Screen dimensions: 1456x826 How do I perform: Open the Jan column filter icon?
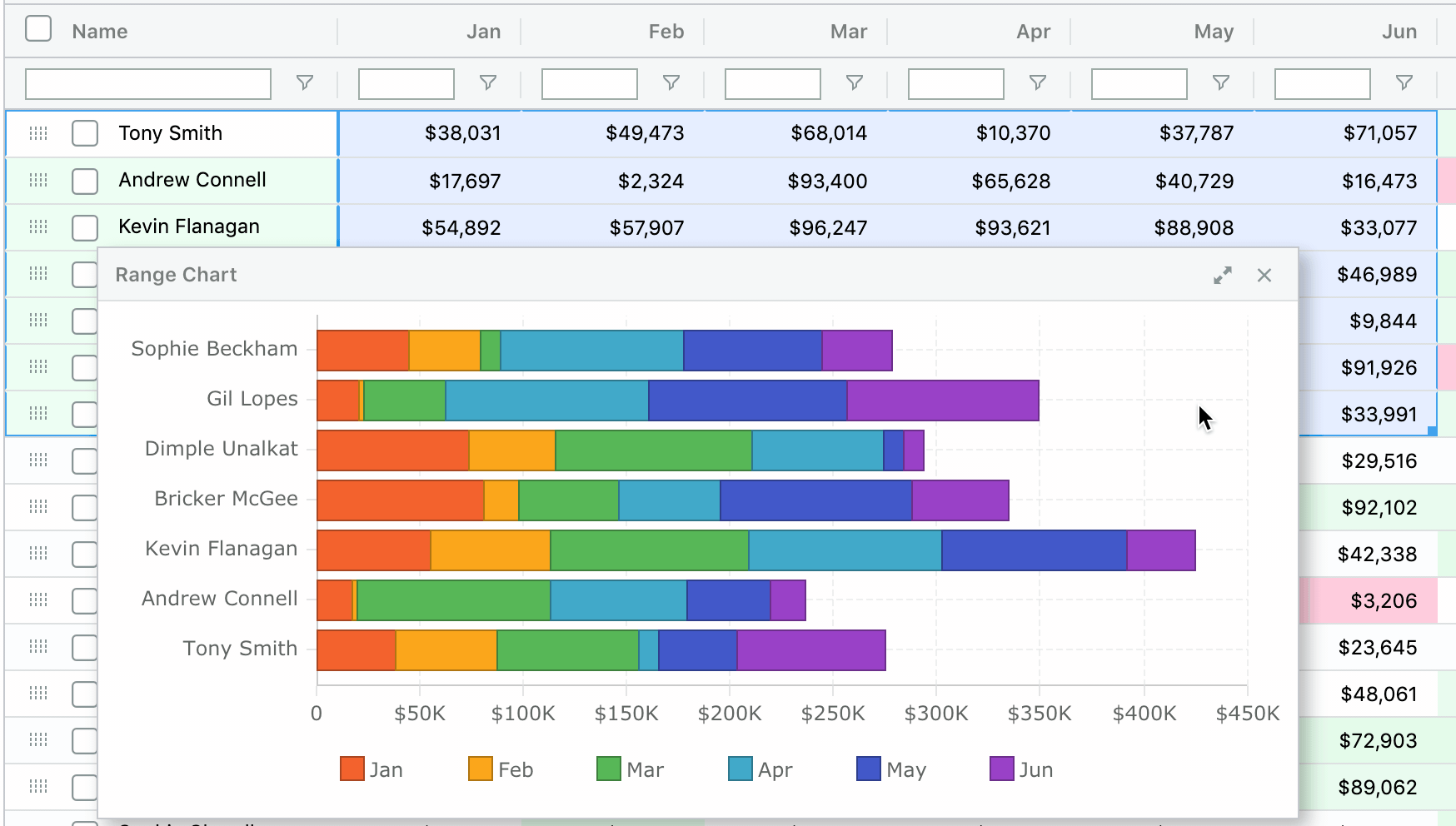488,82
